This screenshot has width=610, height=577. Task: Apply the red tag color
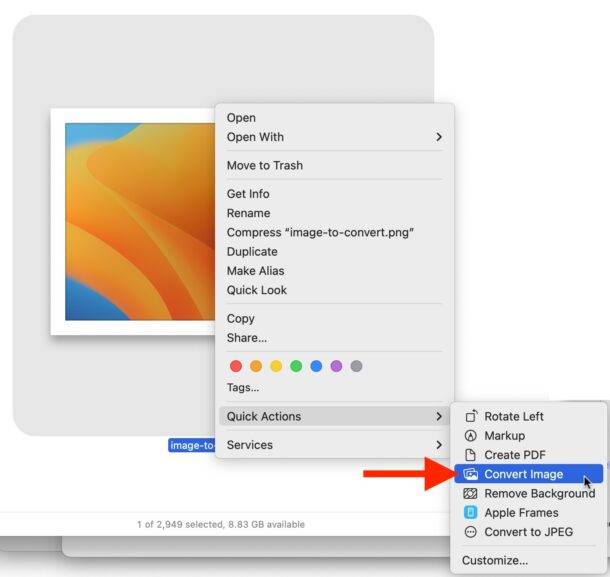236,366
